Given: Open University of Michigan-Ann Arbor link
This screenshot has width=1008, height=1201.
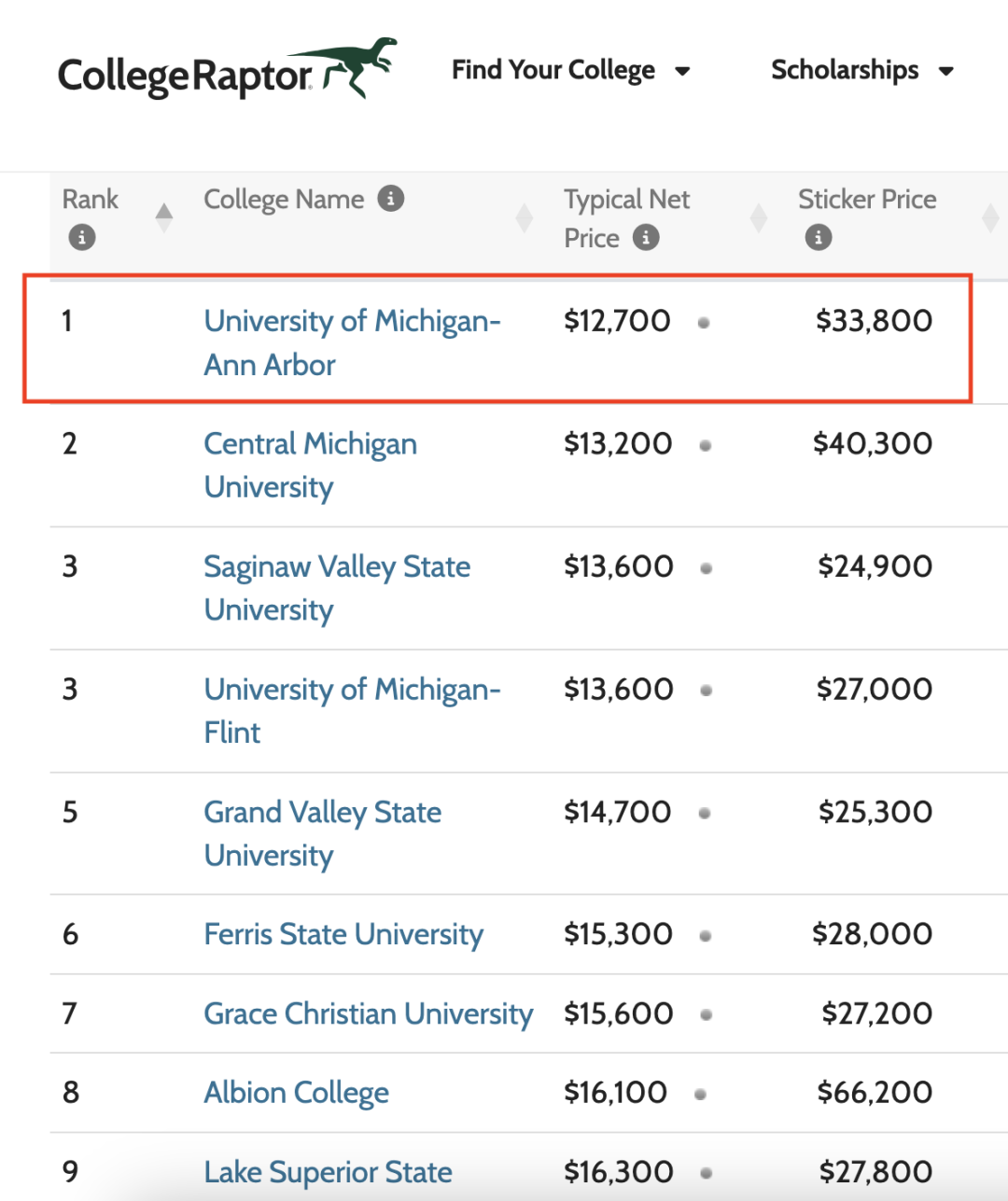Looking at the screenshot, I should [353, 342].
